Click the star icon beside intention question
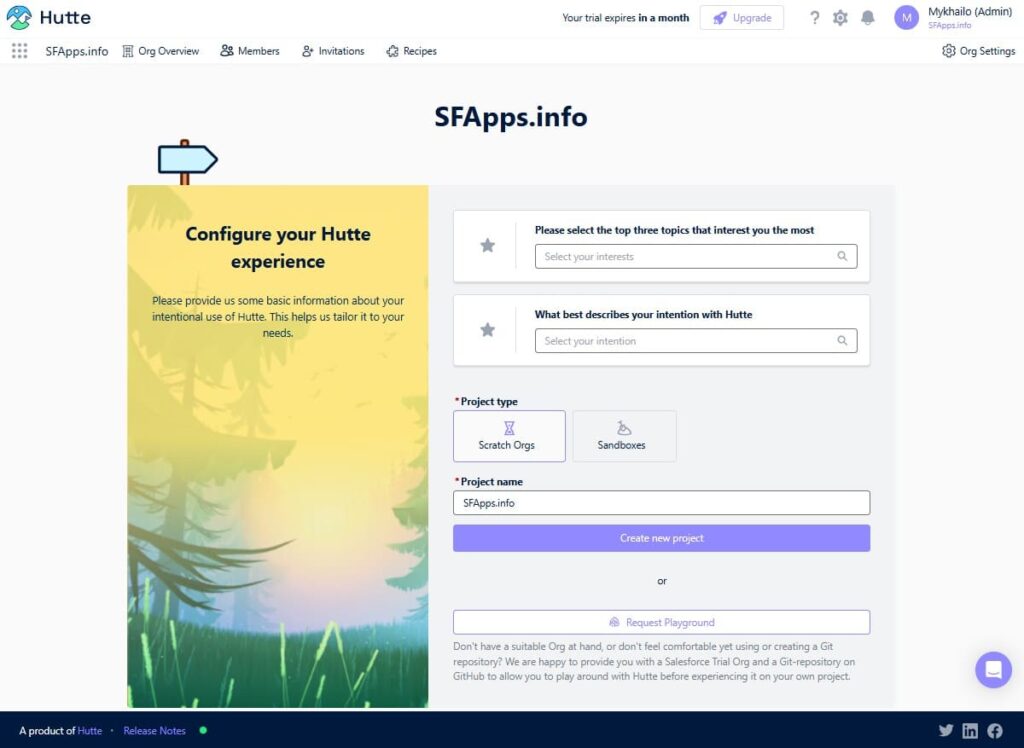The height and width of the screenshot is (748, 1024). point(487,330)
